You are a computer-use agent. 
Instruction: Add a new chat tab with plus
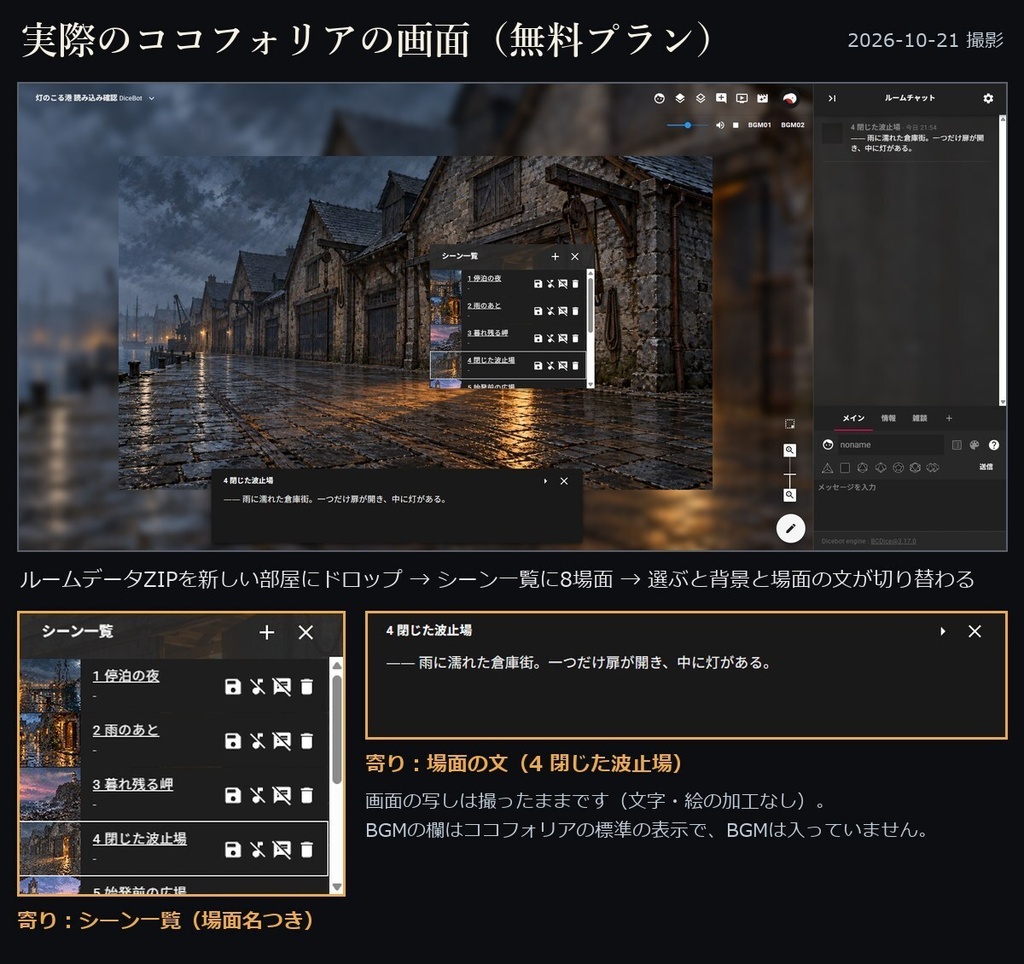[x=949, y=419]
